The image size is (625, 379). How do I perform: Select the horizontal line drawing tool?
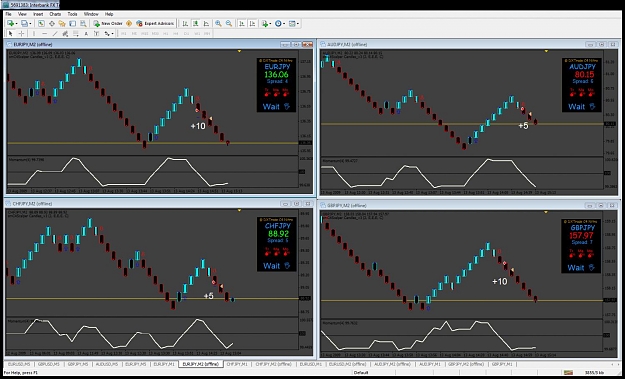45,34
